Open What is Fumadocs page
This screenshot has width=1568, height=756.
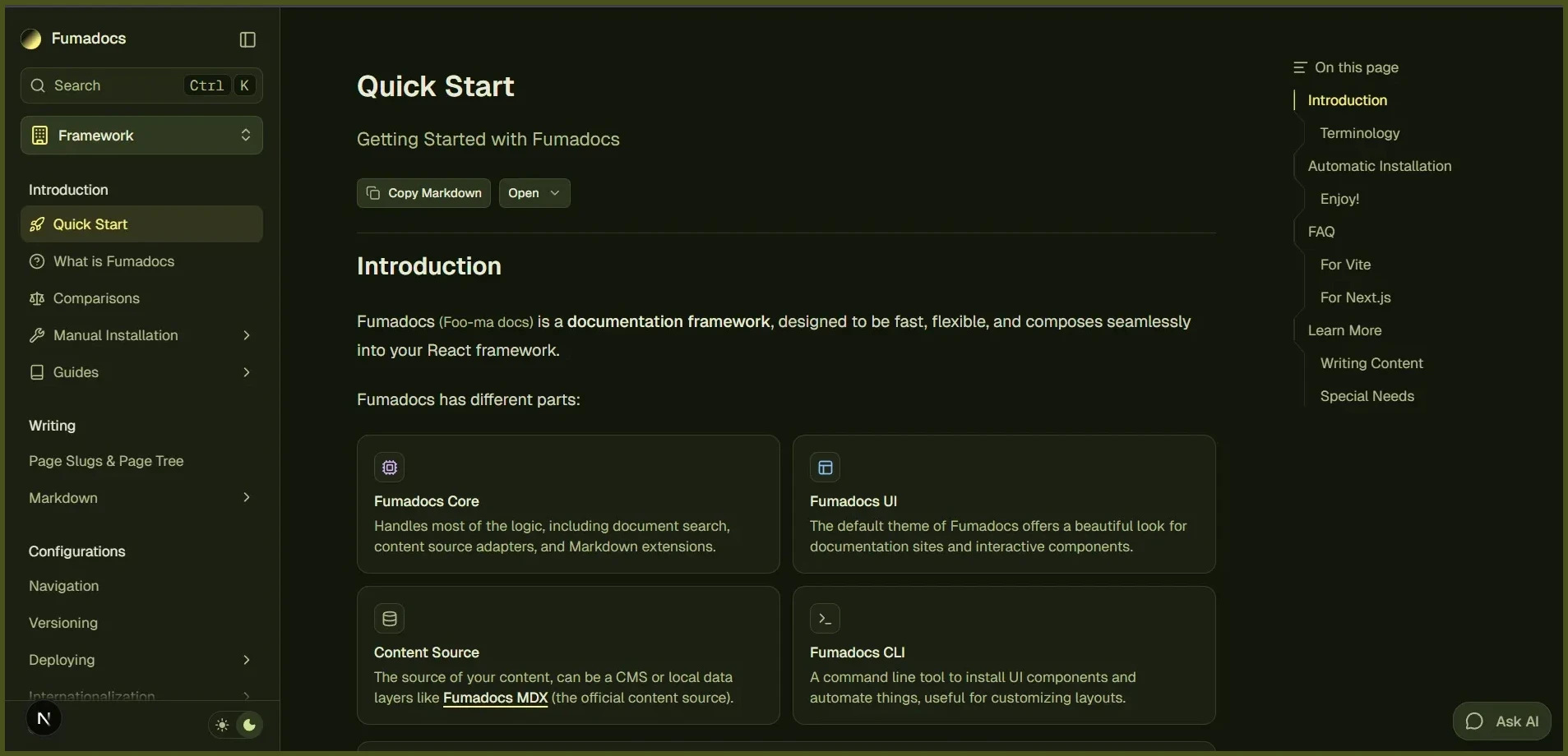tap(113, 261)
